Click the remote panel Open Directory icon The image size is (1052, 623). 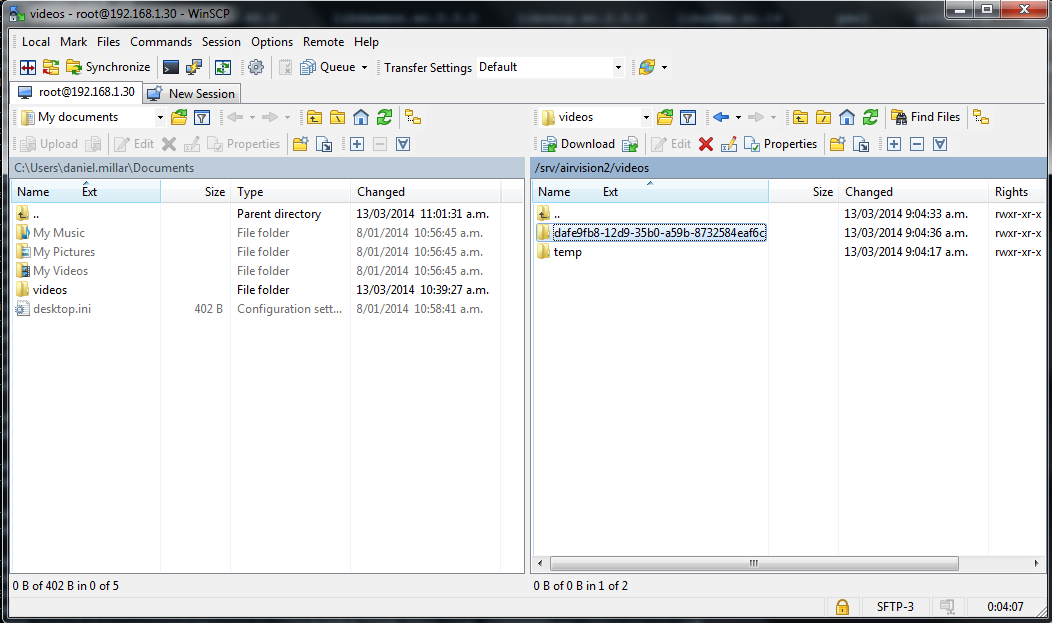point(665,118)
